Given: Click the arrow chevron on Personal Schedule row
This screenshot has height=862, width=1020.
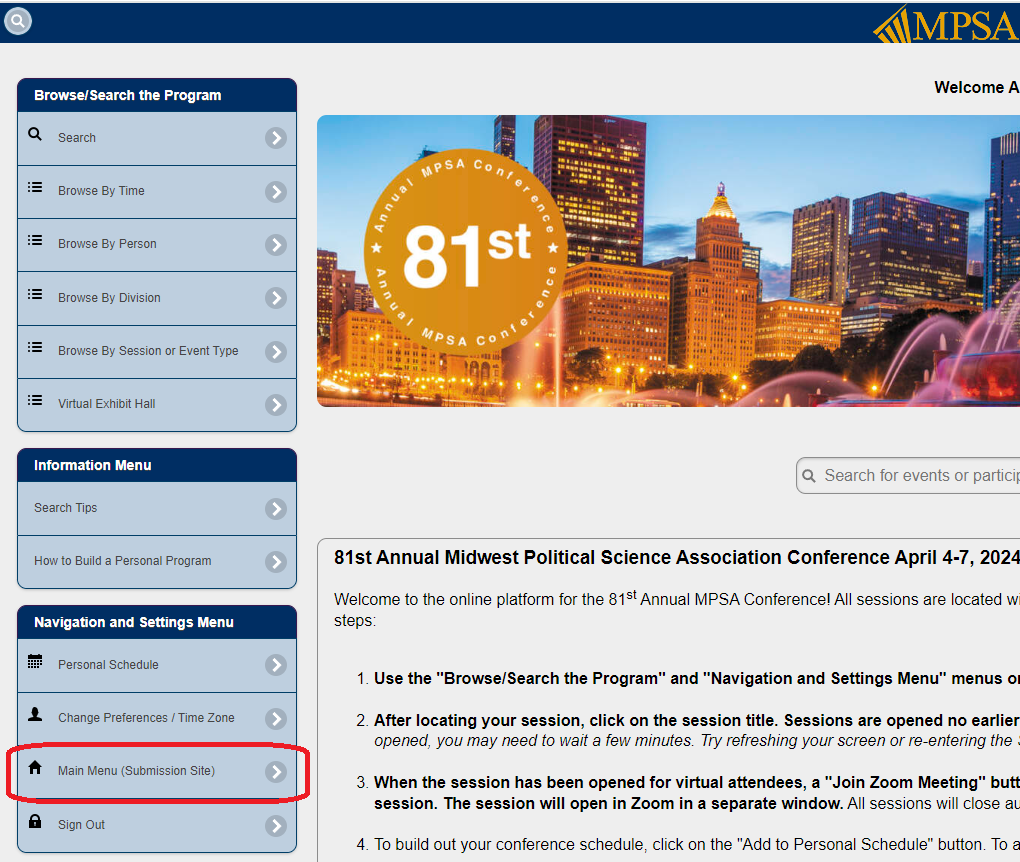Looking at the screenshot, I should (276, 665).
